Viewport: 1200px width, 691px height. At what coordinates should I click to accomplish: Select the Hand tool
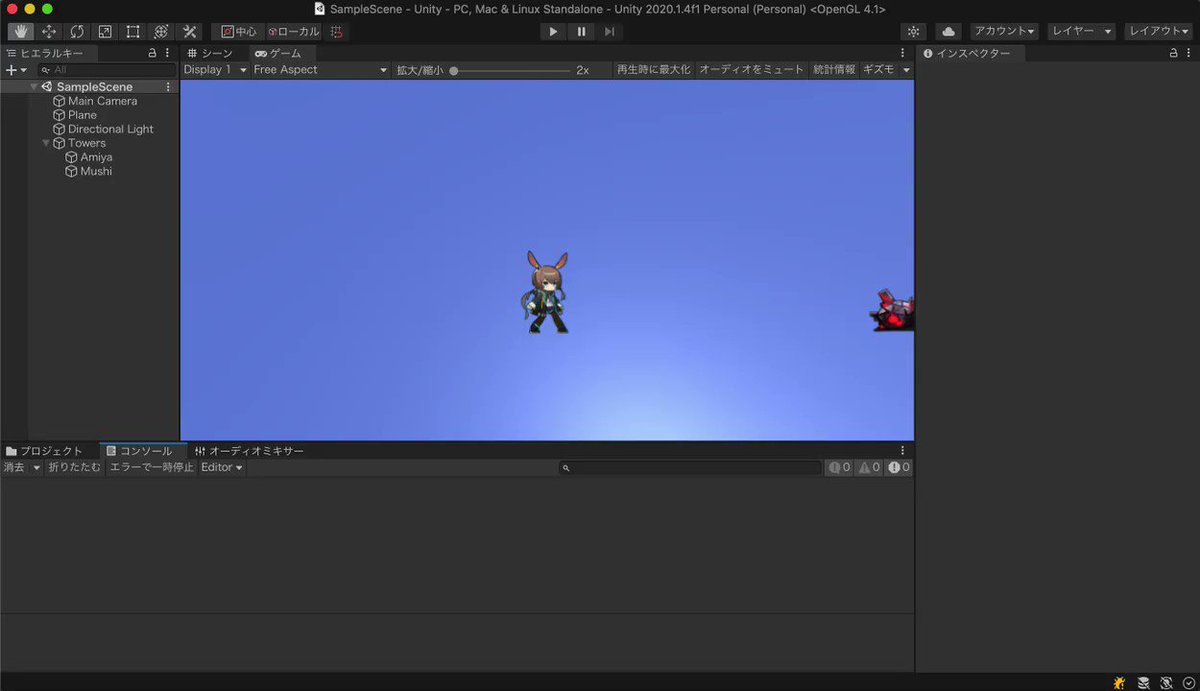21,31
